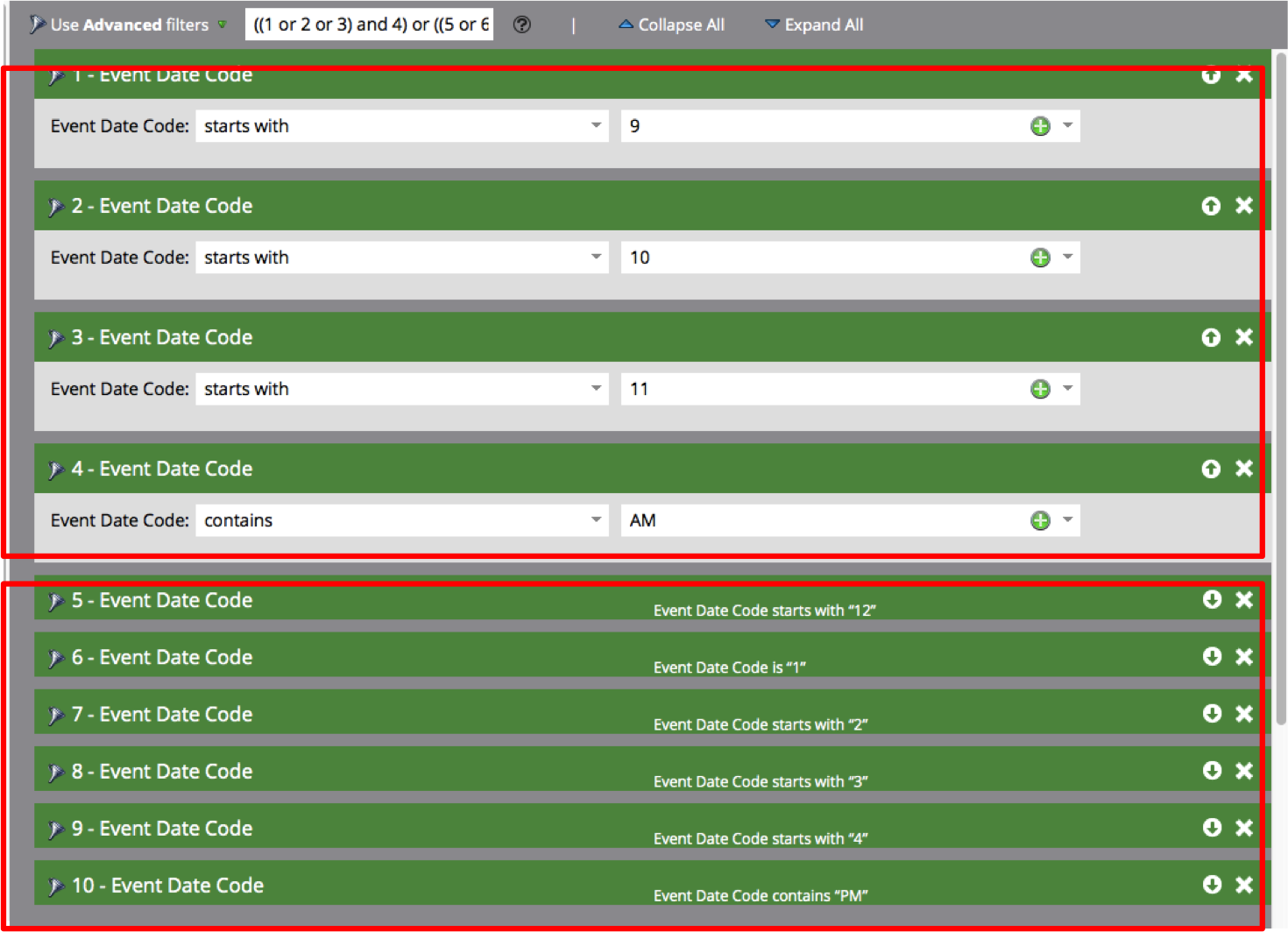This screenshot has width=1288, height=932.
Task: Collapse filter 3 using its up-arrow icon
Action: (x=1211, y=337)
